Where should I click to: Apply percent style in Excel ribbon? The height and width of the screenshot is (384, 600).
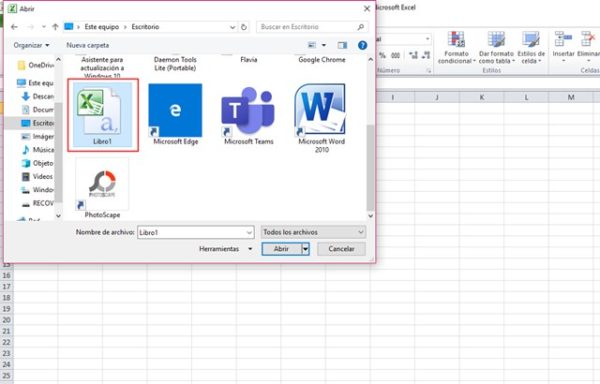382,55
